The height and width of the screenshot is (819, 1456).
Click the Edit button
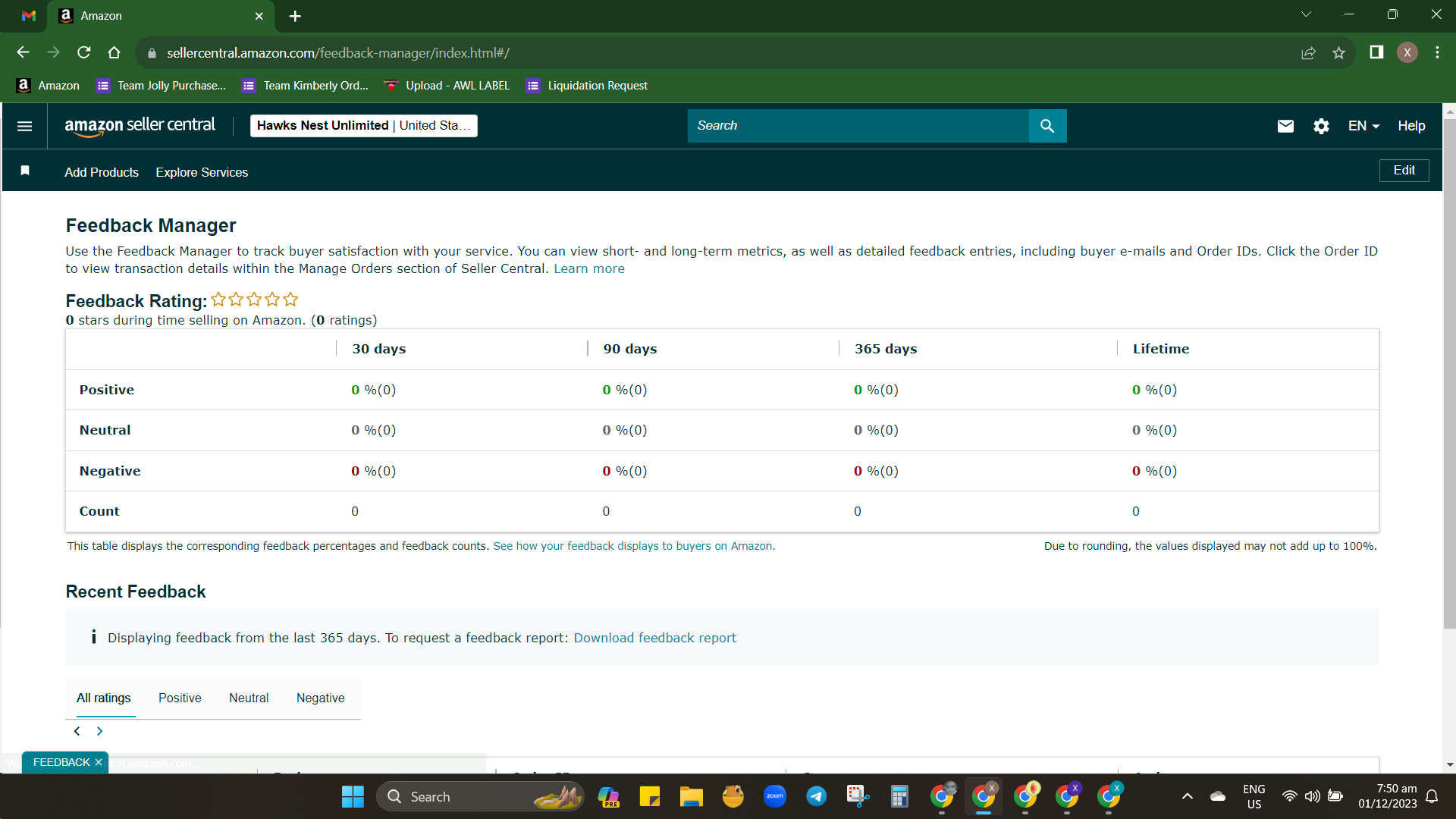pyautogui.click(x=1404, y=171)
